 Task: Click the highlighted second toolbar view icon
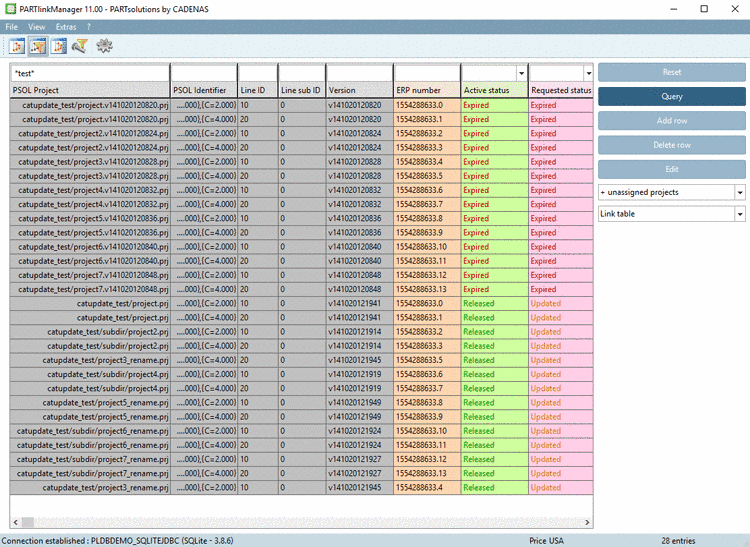[38, 46]
